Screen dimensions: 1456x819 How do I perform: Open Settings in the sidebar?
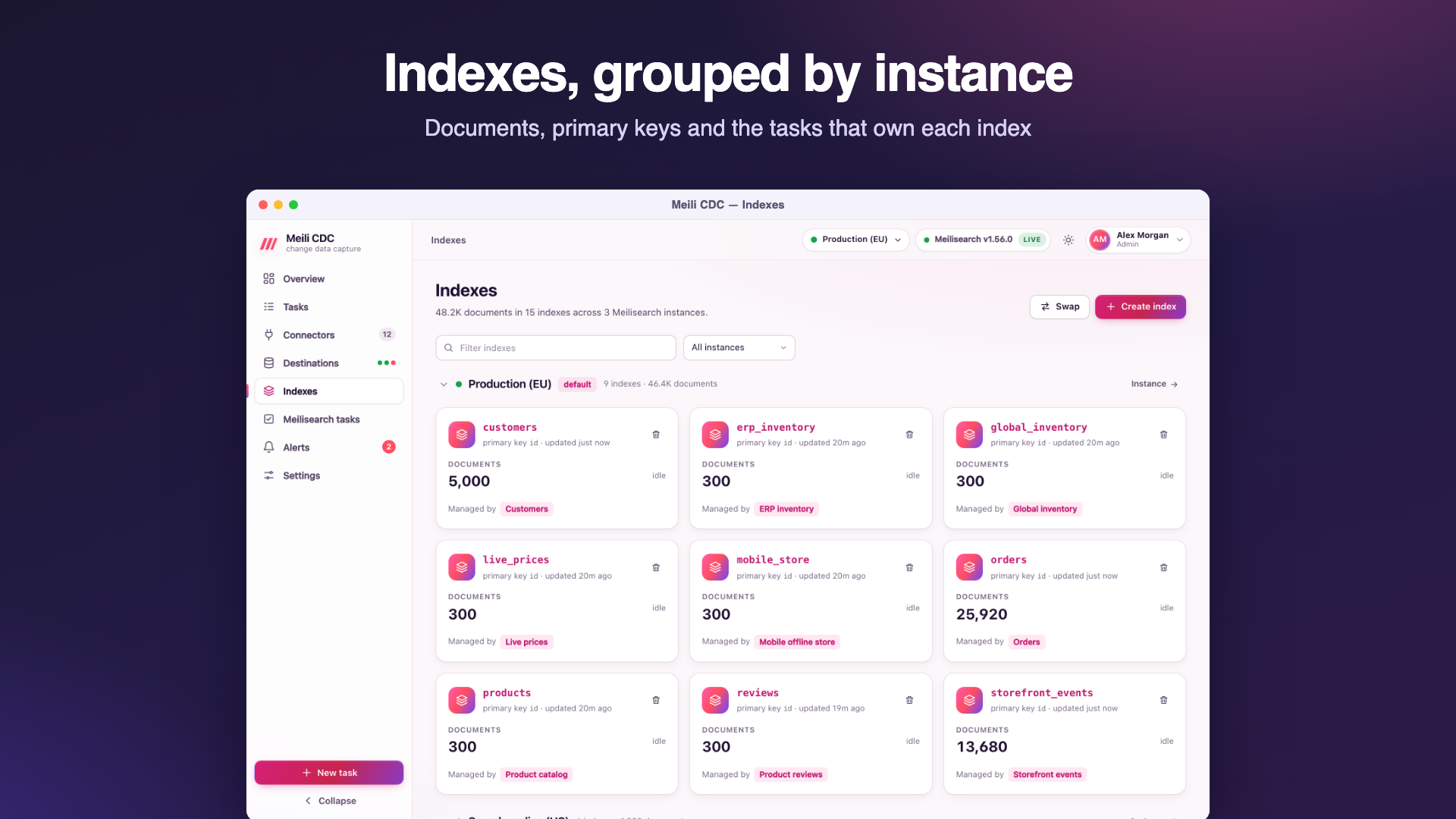pyautogui.click(x=329, y=475)
